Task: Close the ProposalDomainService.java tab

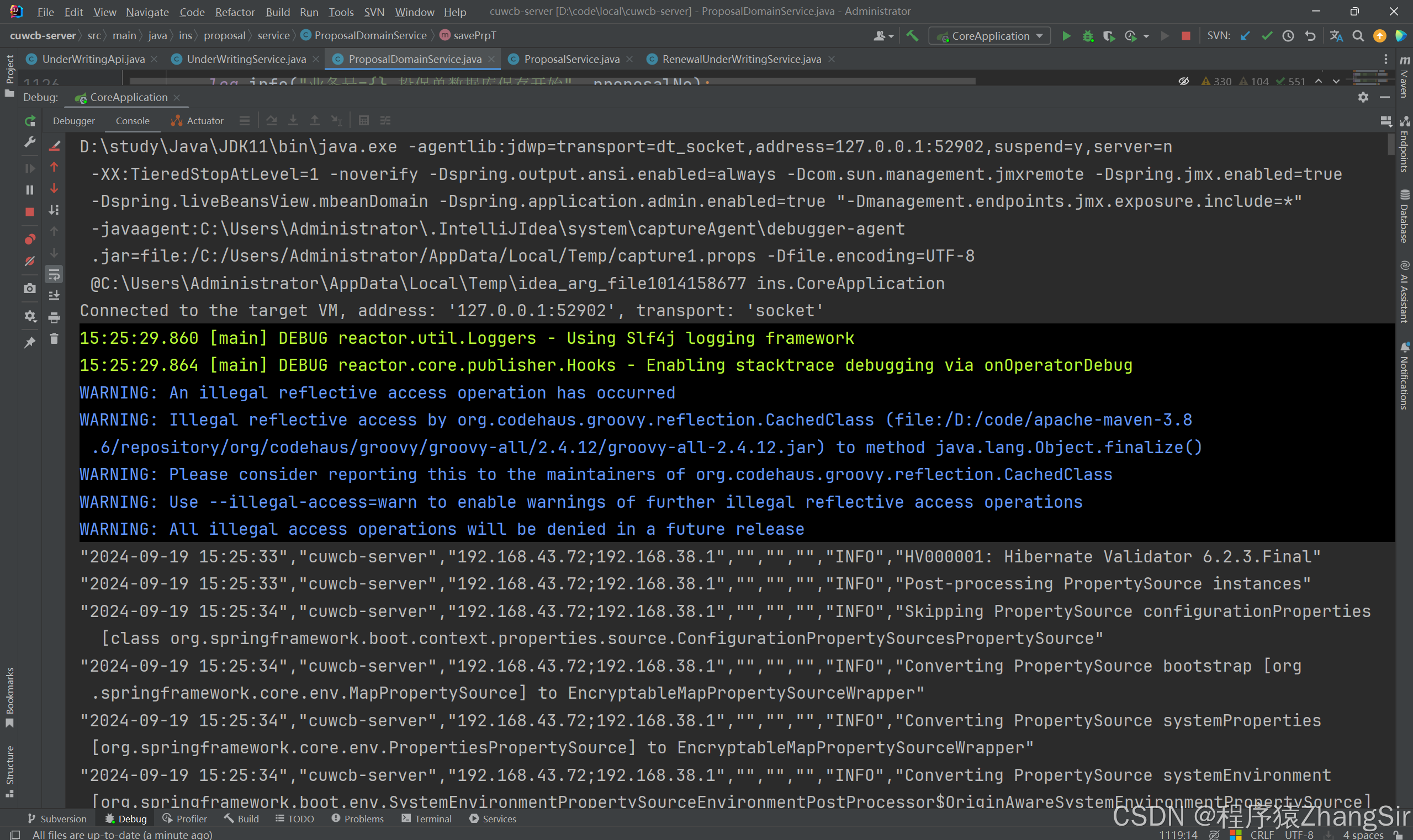Action: click(491, 59)
